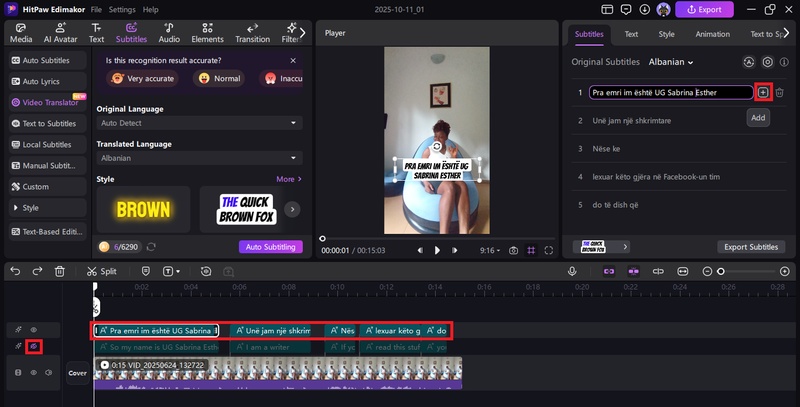Delete subtitle line 1 with trash icon

pyautogui.click(x=780, y=92)
